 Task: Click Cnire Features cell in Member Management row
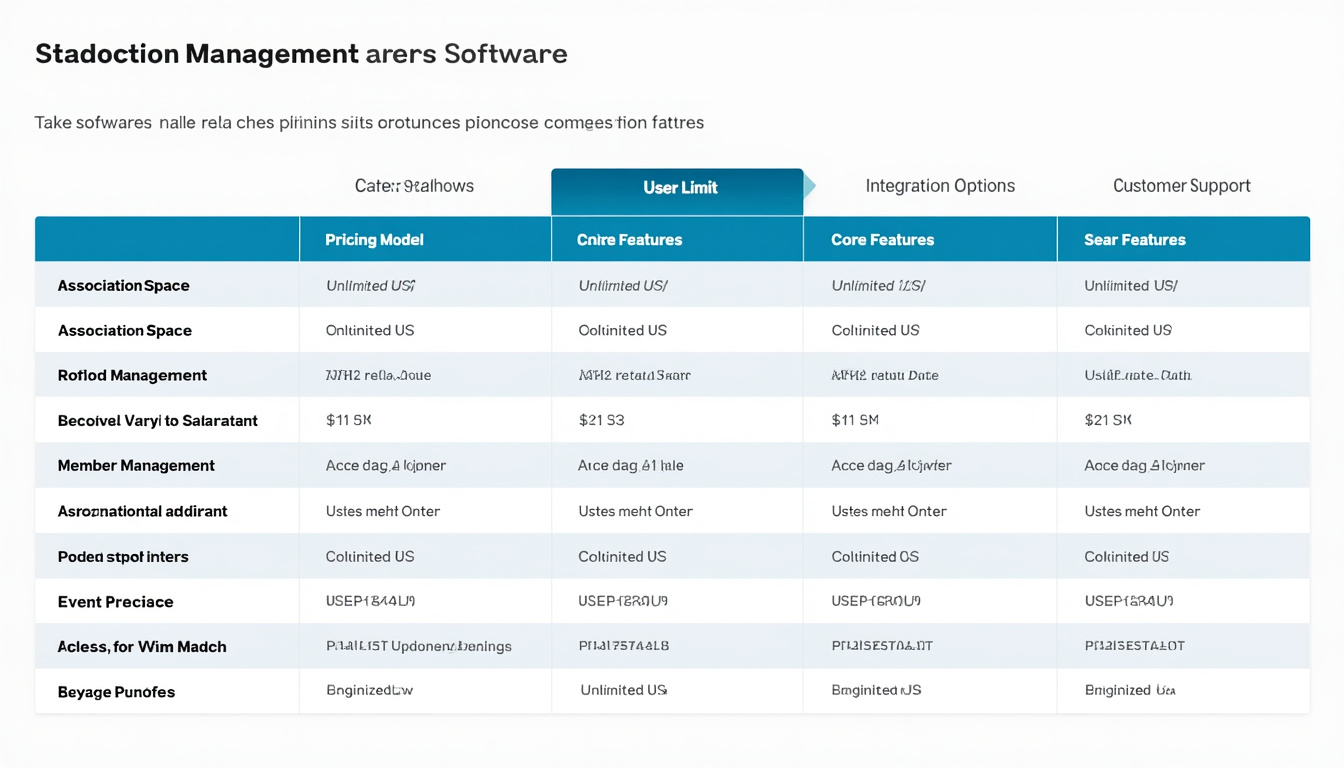pyautogui.click(x=631, y=466)
